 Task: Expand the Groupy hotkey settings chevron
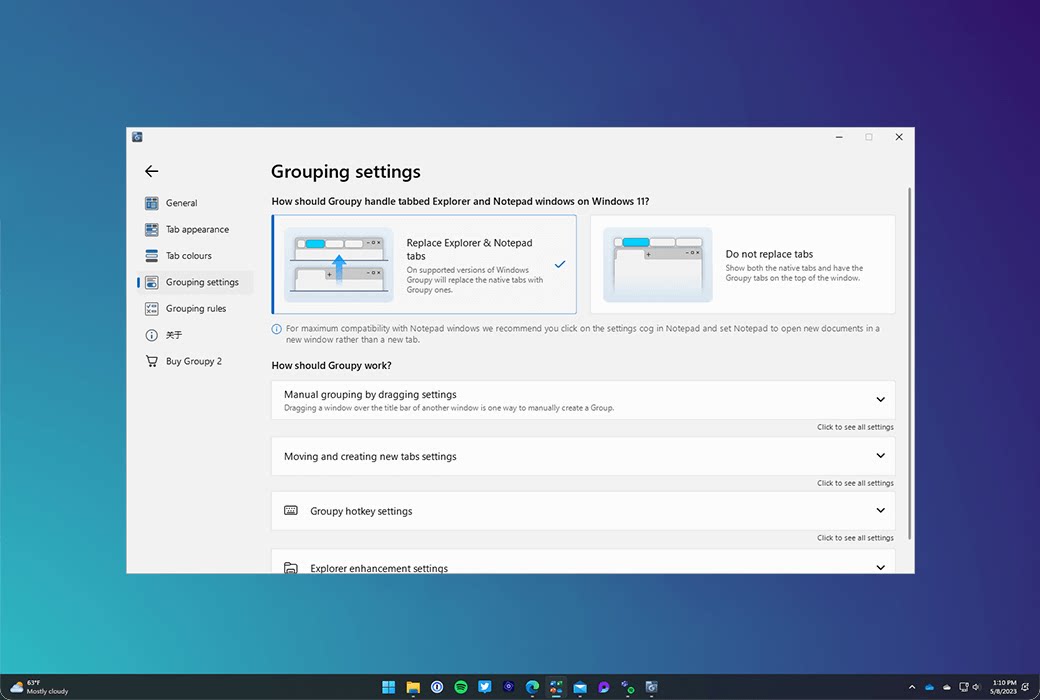(880, 511)
